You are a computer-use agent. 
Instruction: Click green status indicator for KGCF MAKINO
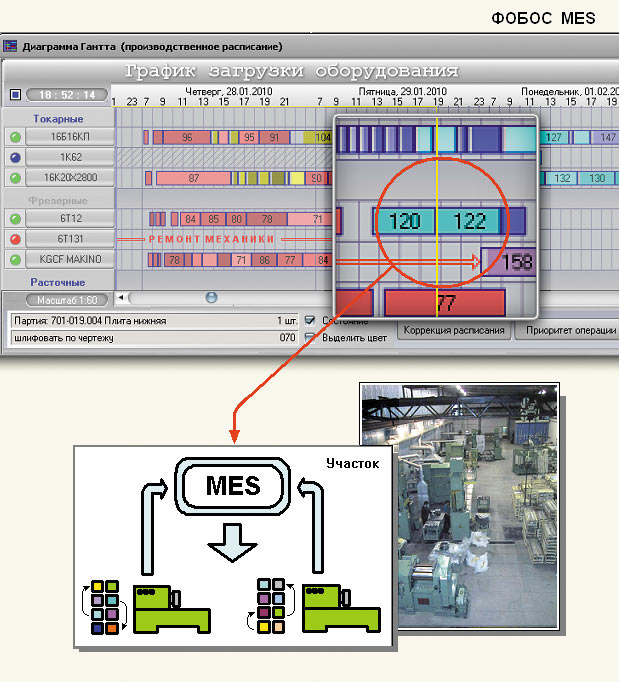15,260
